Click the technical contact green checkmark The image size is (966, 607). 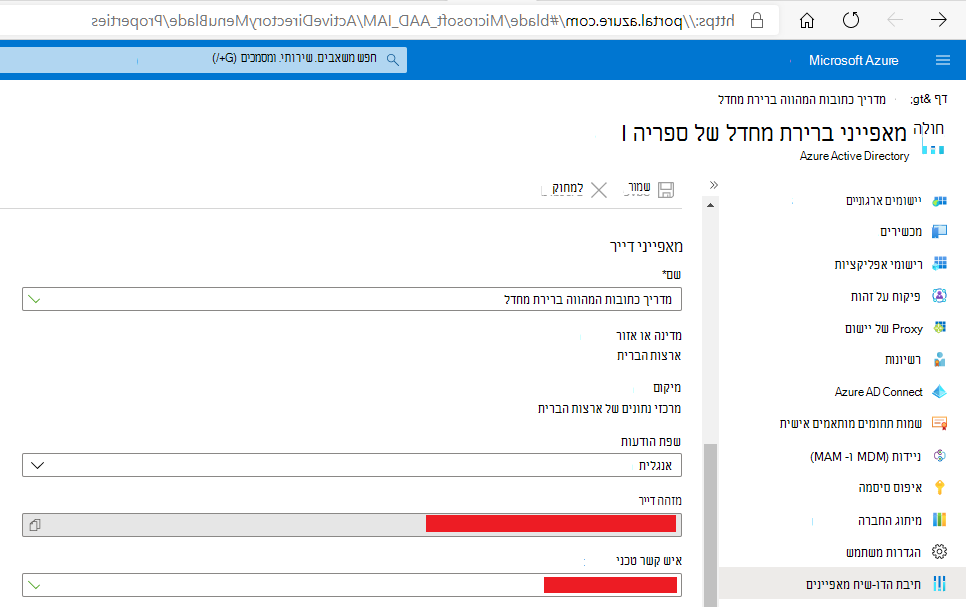34,585
